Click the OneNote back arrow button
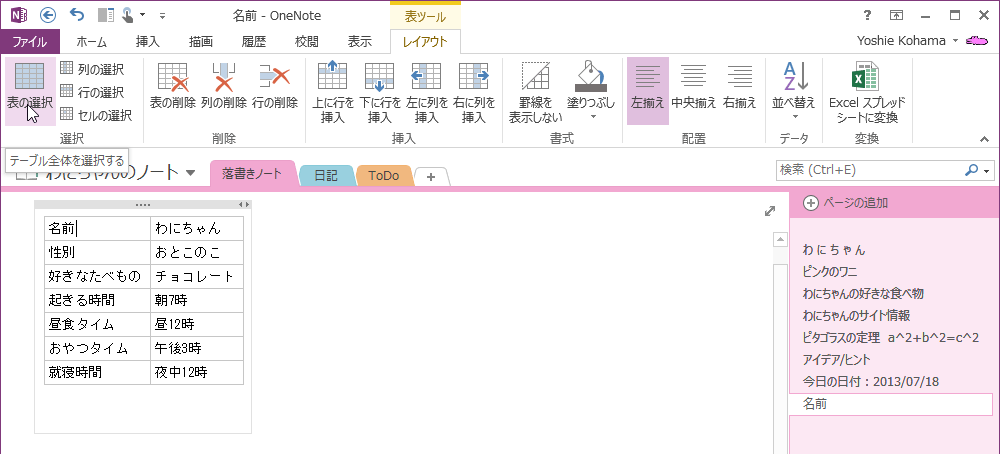 click(47, 15)
